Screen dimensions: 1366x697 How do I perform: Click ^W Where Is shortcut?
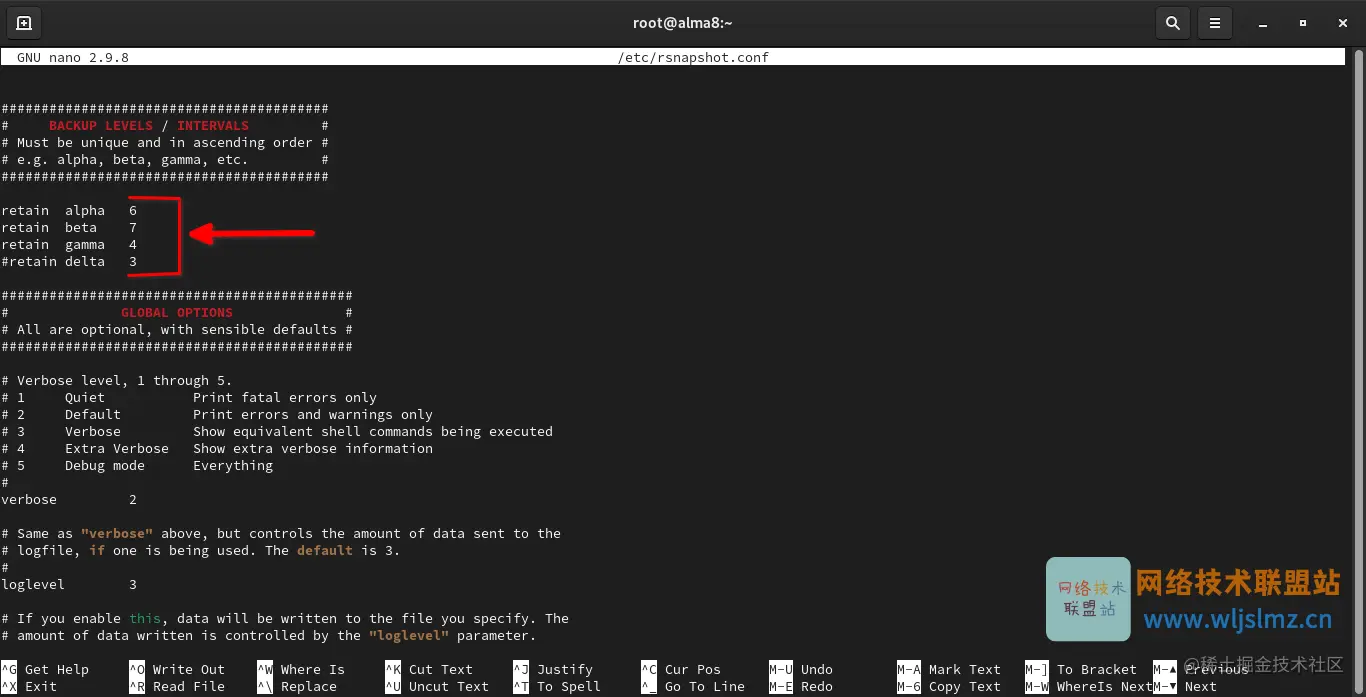click(x=301, y=670)
